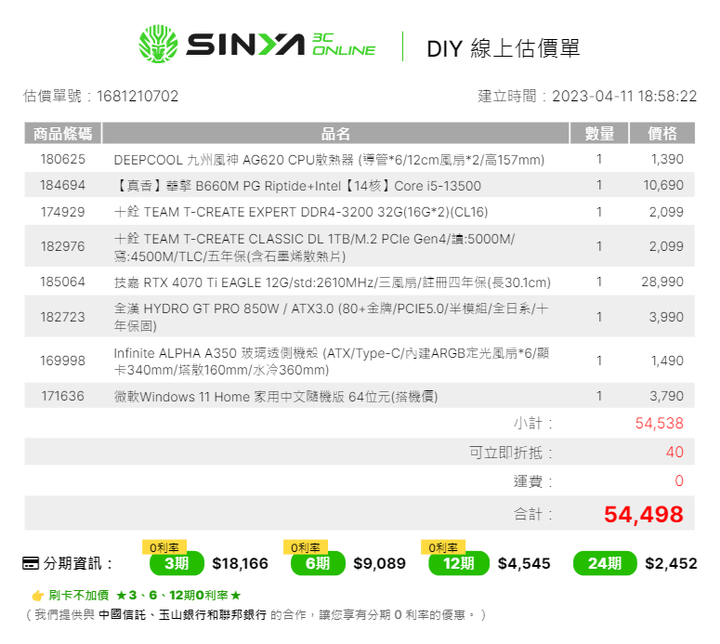Screen dimensions: 720x644
Task: Click barcode 182723
Action: pos(63,317)
